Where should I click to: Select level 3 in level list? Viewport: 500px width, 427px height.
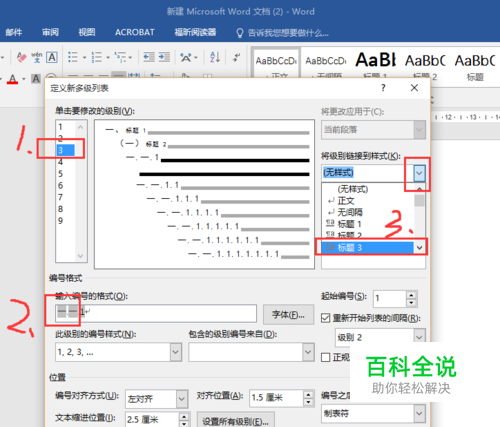(66, 150)
